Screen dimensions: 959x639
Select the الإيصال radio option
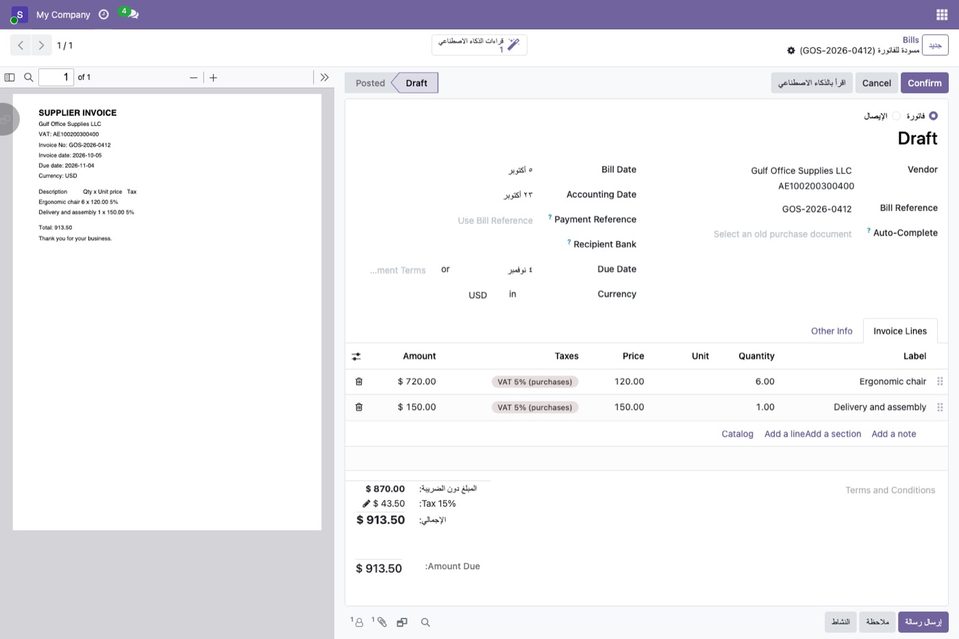click(x=896, y=116)
